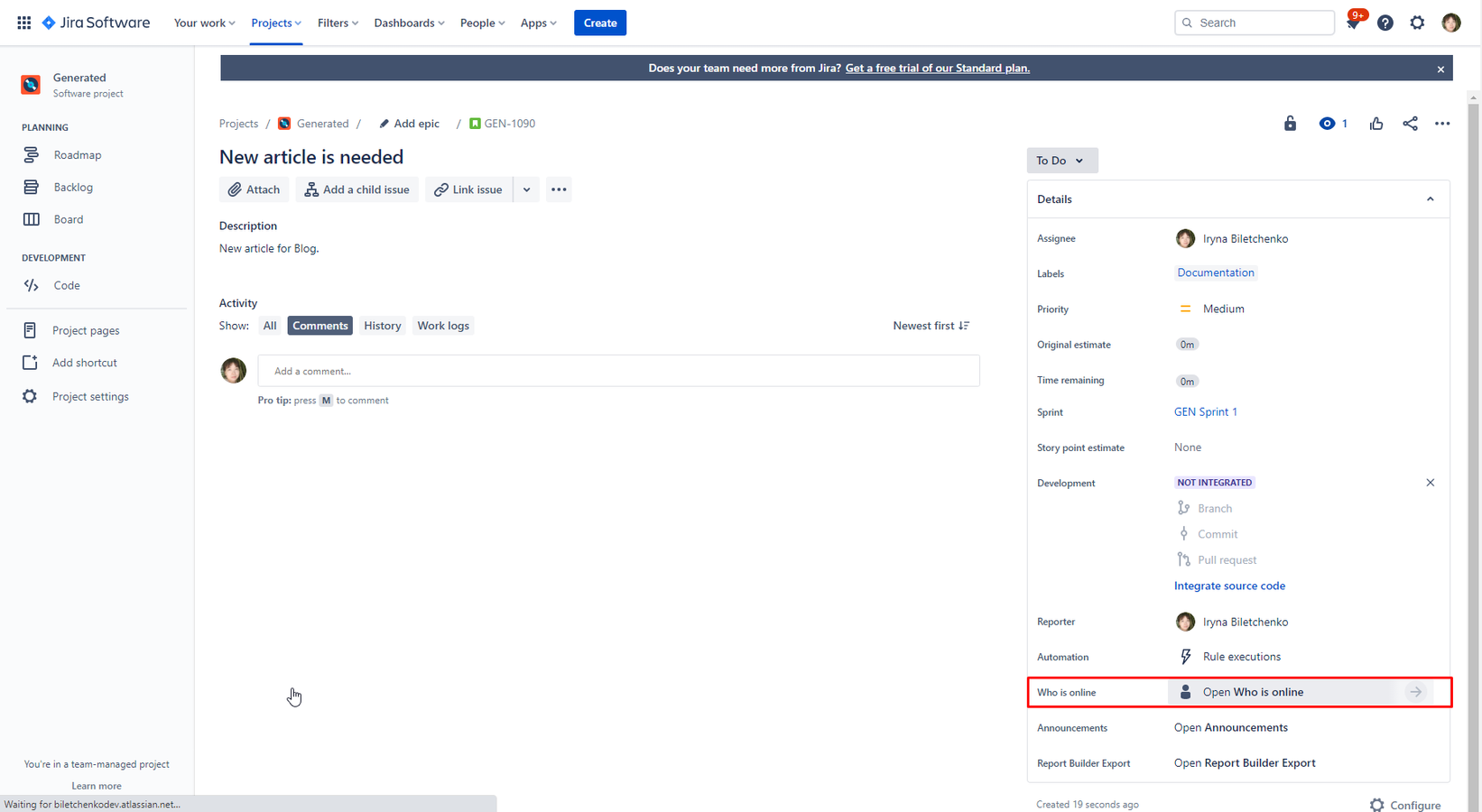Screen dimensions: 1482x812
Task: Toggle Newest first sort order
Action: point(931,326)
